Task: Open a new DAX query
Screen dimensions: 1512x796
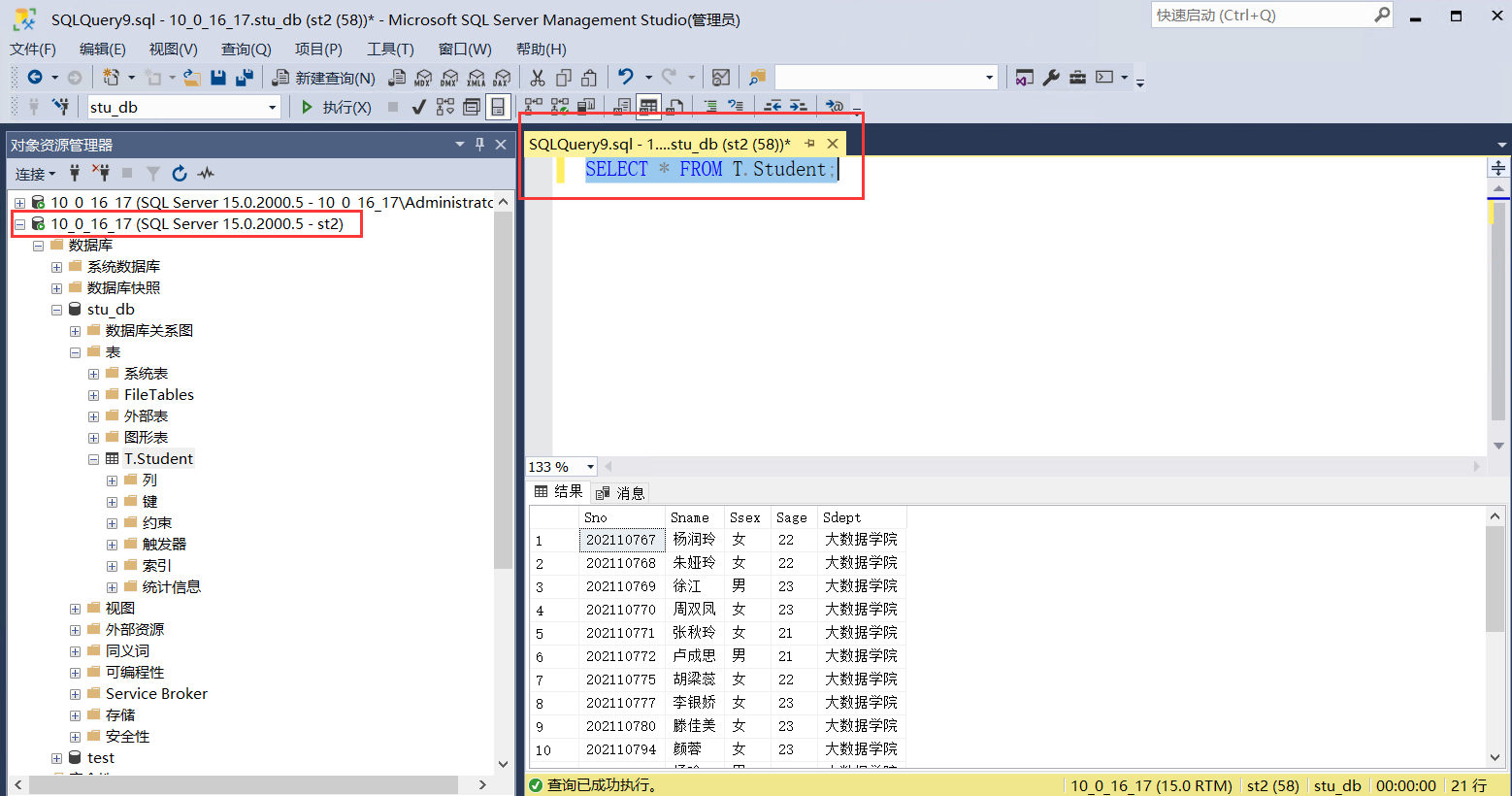Action: coord(502,78)
